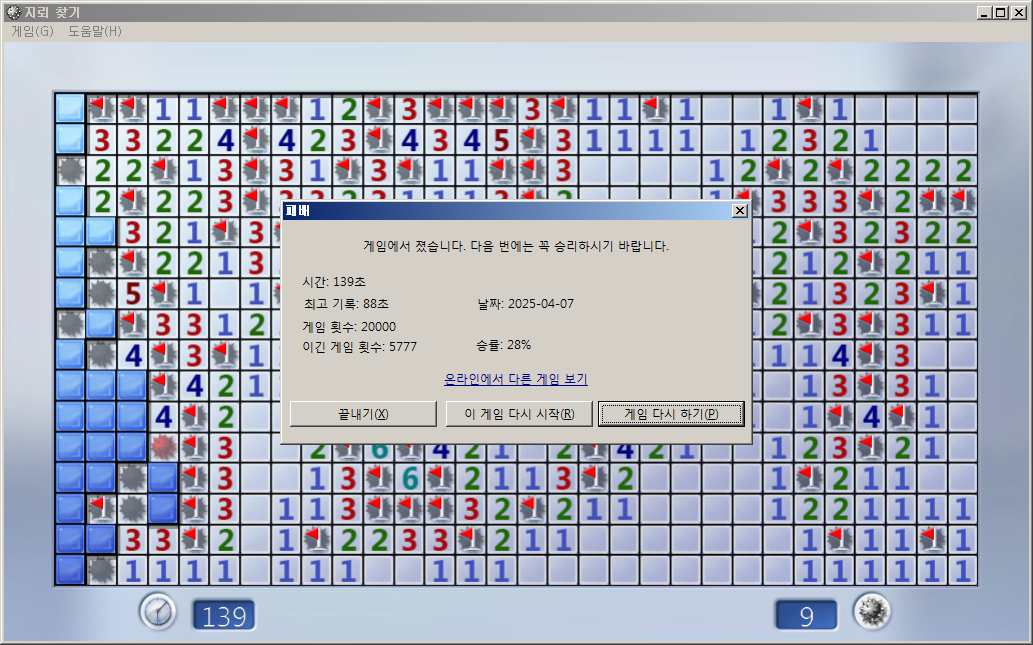Screen dimensions: 1033x645
Task: Click the Minesweeper icon in the title bar
Action: pos(13,12)
